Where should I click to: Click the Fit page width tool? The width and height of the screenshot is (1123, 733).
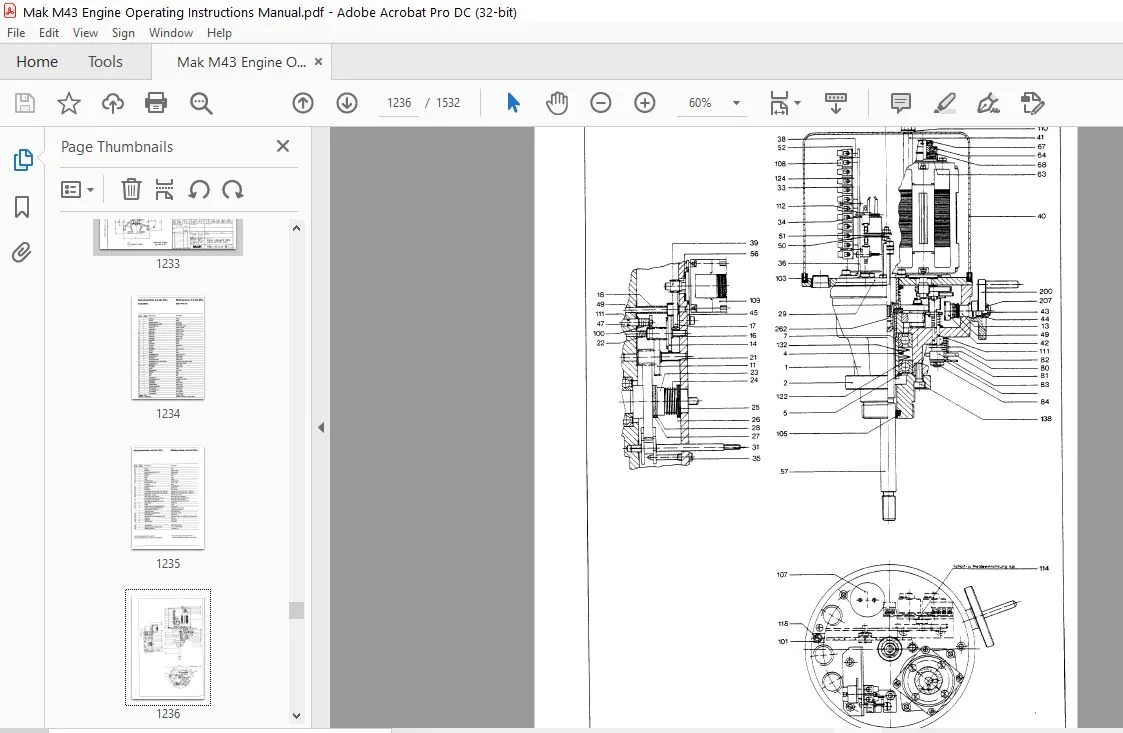(779, 103)
